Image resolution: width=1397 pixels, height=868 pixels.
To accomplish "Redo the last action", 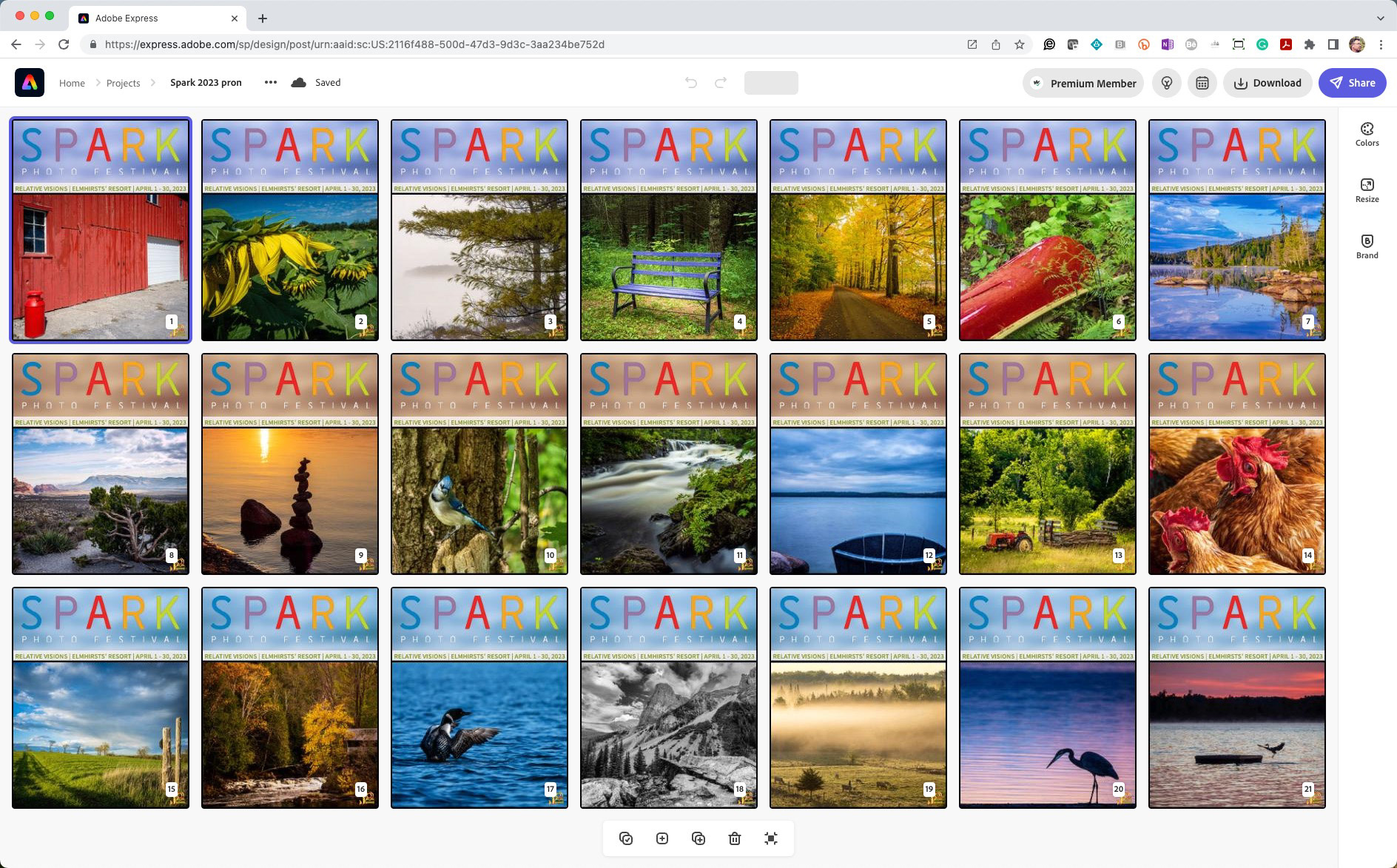I will [721, 83].
